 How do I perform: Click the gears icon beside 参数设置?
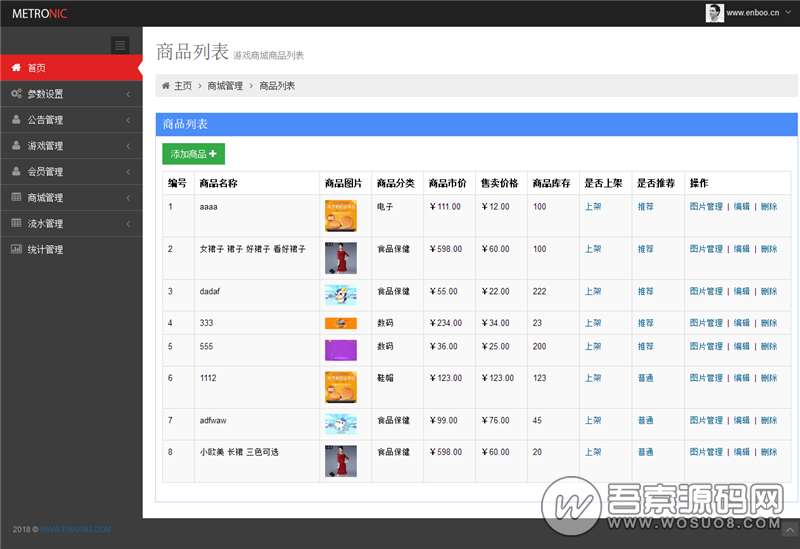coord(17,94)
